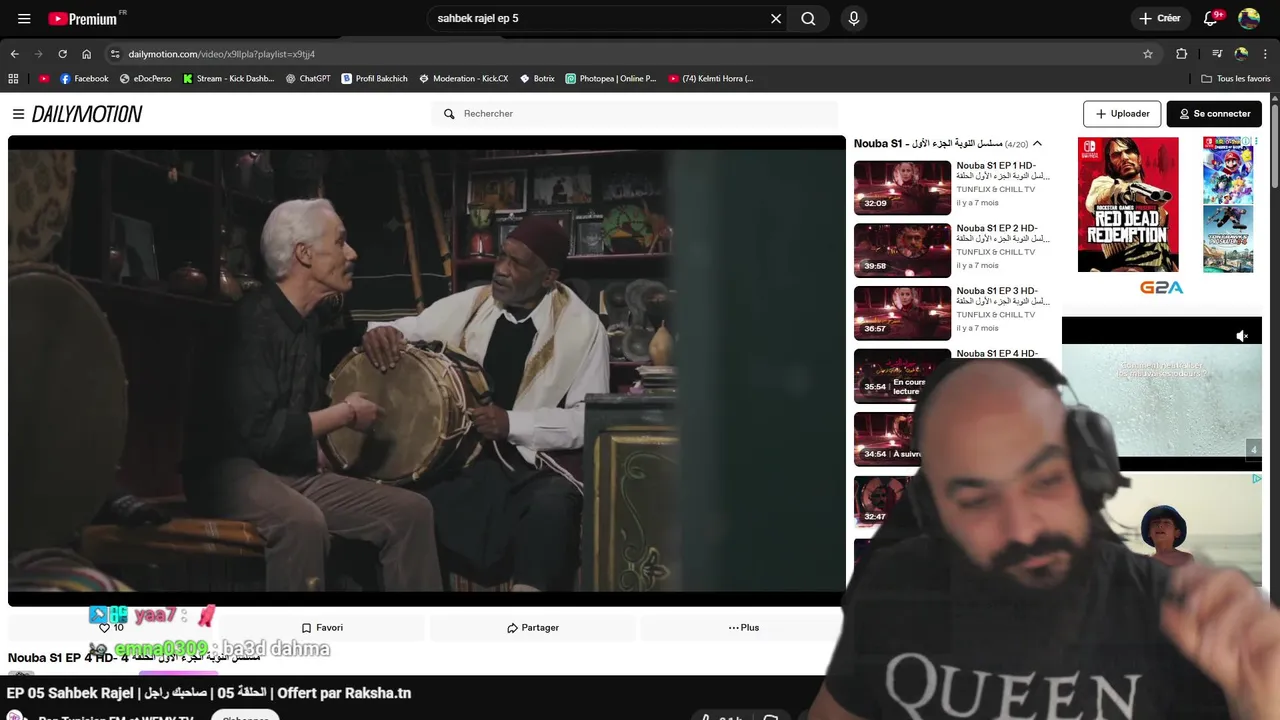Open the apps grid in bookmarks bar
1280x720 pixels.
point(13,78)
